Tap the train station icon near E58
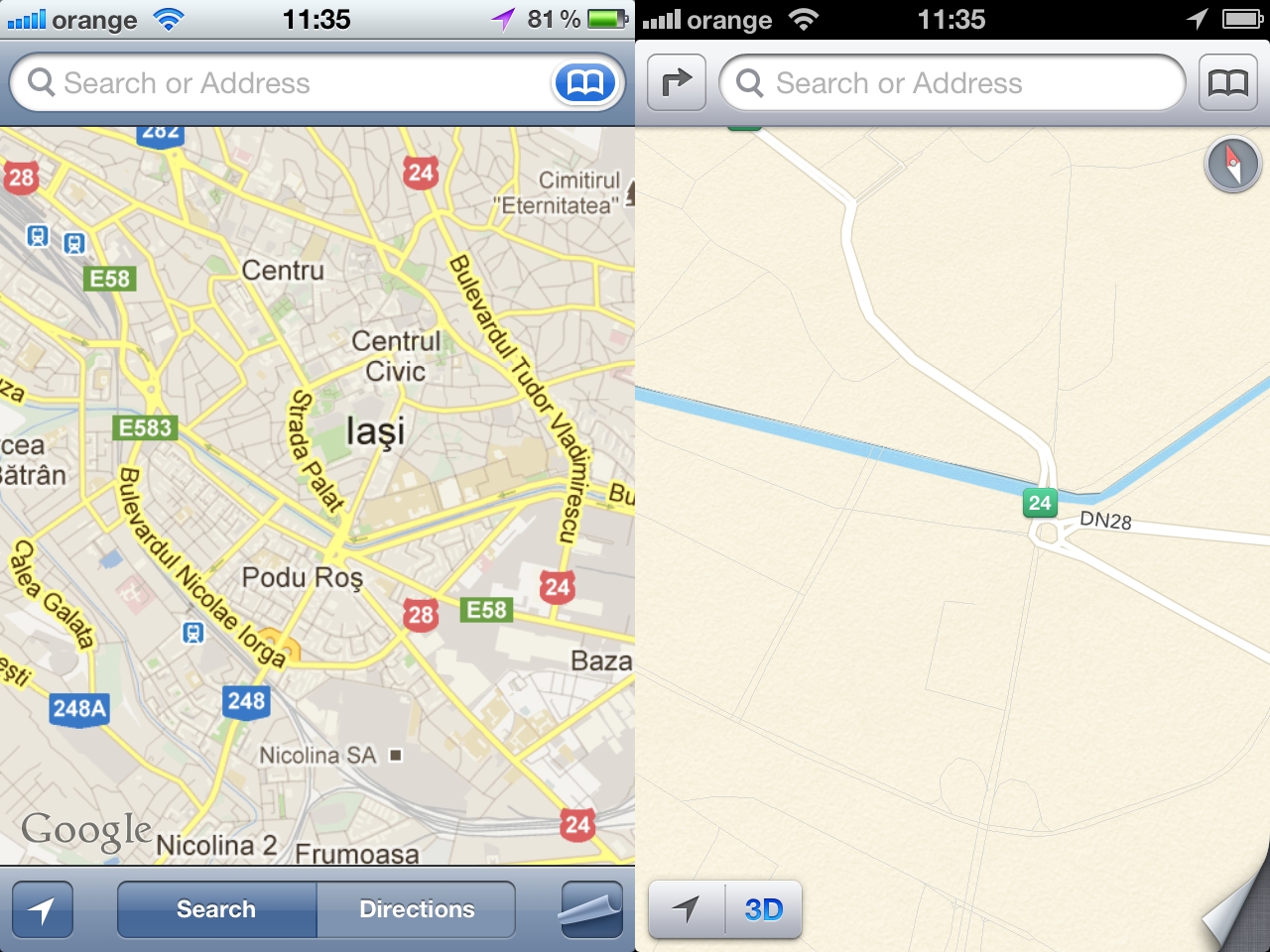 point(74,243)
